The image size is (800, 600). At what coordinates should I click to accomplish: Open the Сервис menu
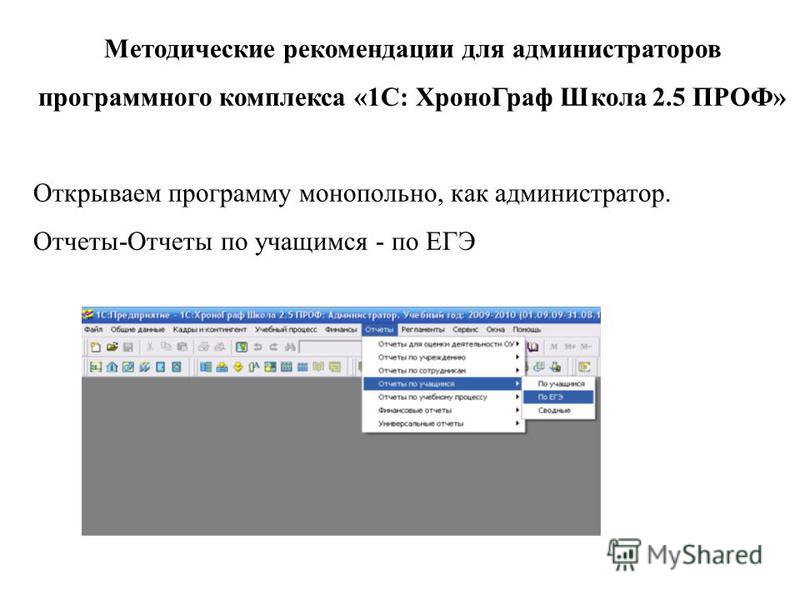465,330
